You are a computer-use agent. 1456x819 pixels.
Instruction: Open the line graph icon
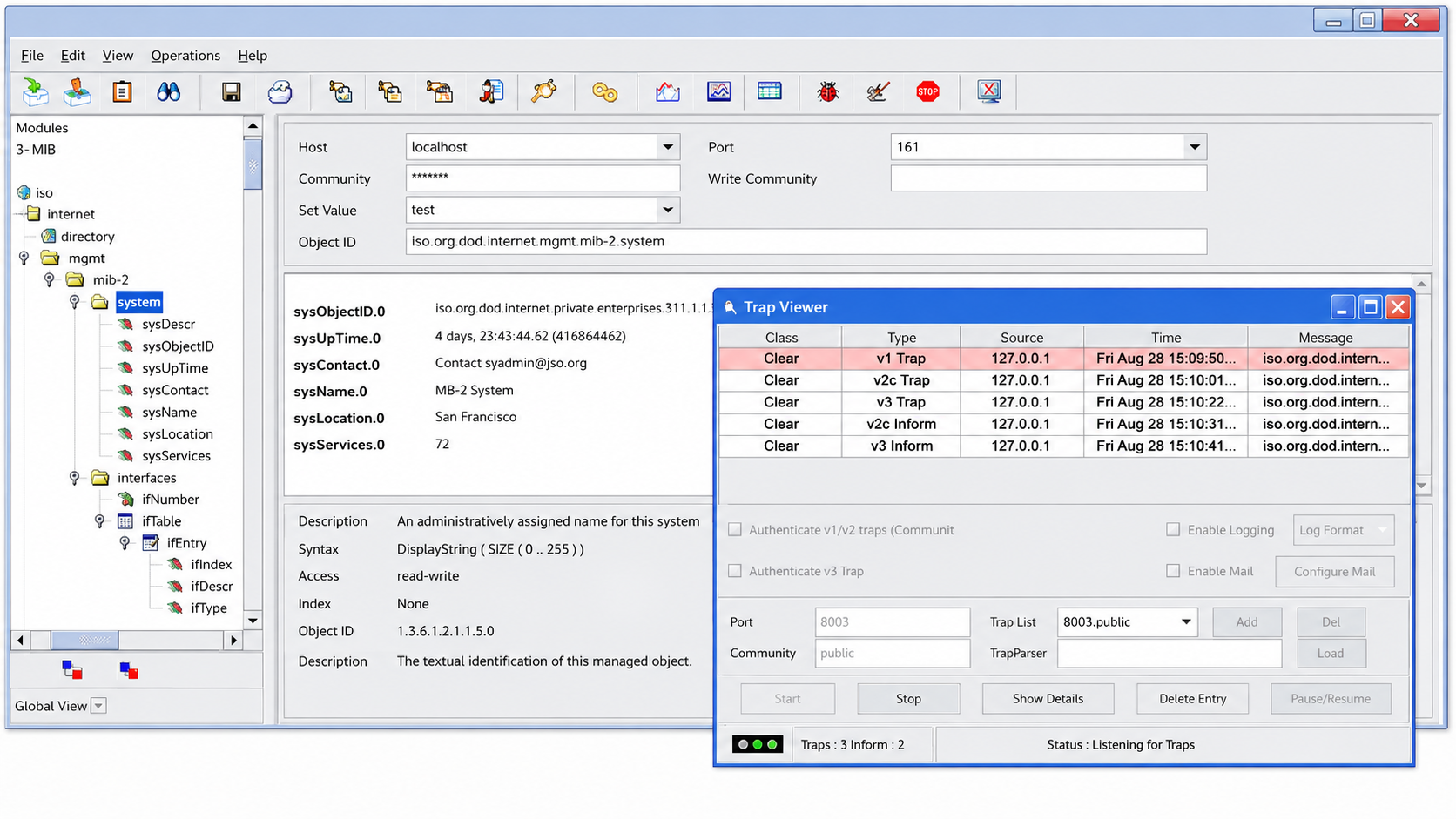coord(668,91)
